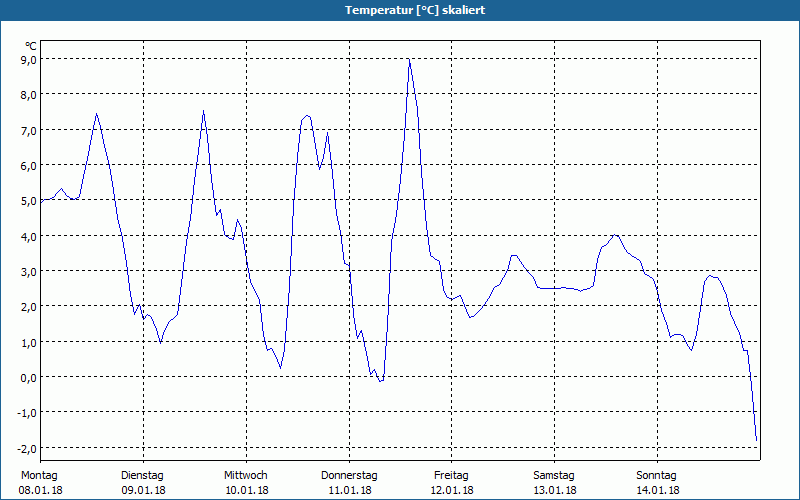Screen dimensions: 800x500
Task: Click the 4,0 axis value
Action: click(29, 236)
